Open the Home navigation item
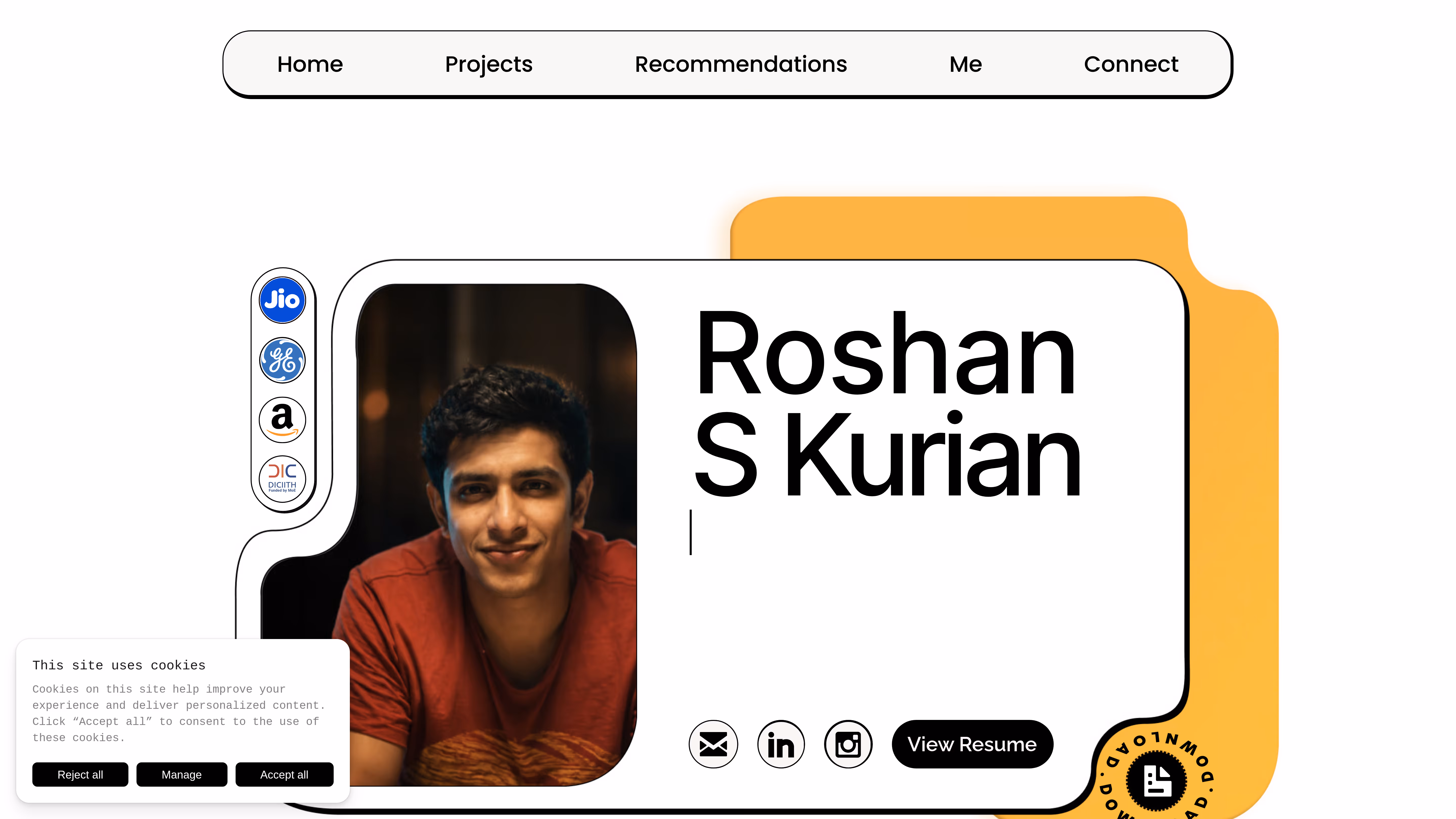Viewport: 1456px width, 819px height. pyautogui.click(x=310, y=64)
